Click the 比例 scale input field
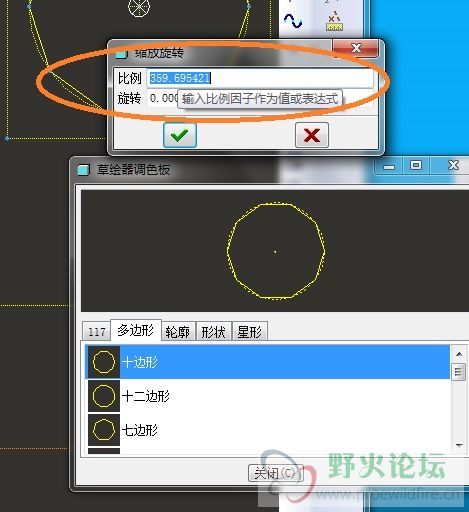 (x=260, y=78)
